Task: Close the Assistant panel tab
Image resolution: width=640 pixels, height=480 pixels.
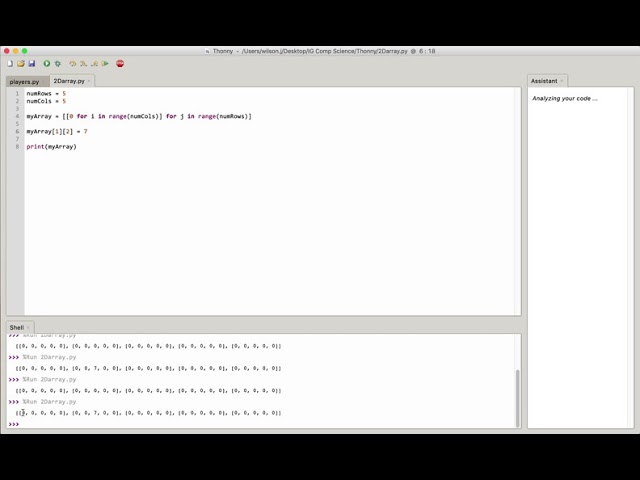Action: (x=562, y=81)
